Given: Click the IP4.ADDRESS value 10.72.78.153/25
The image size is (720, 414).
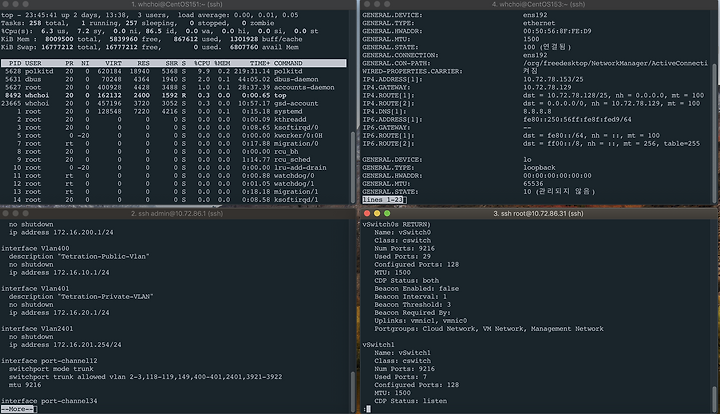Looking at the screenshot, I should [553, 79].
